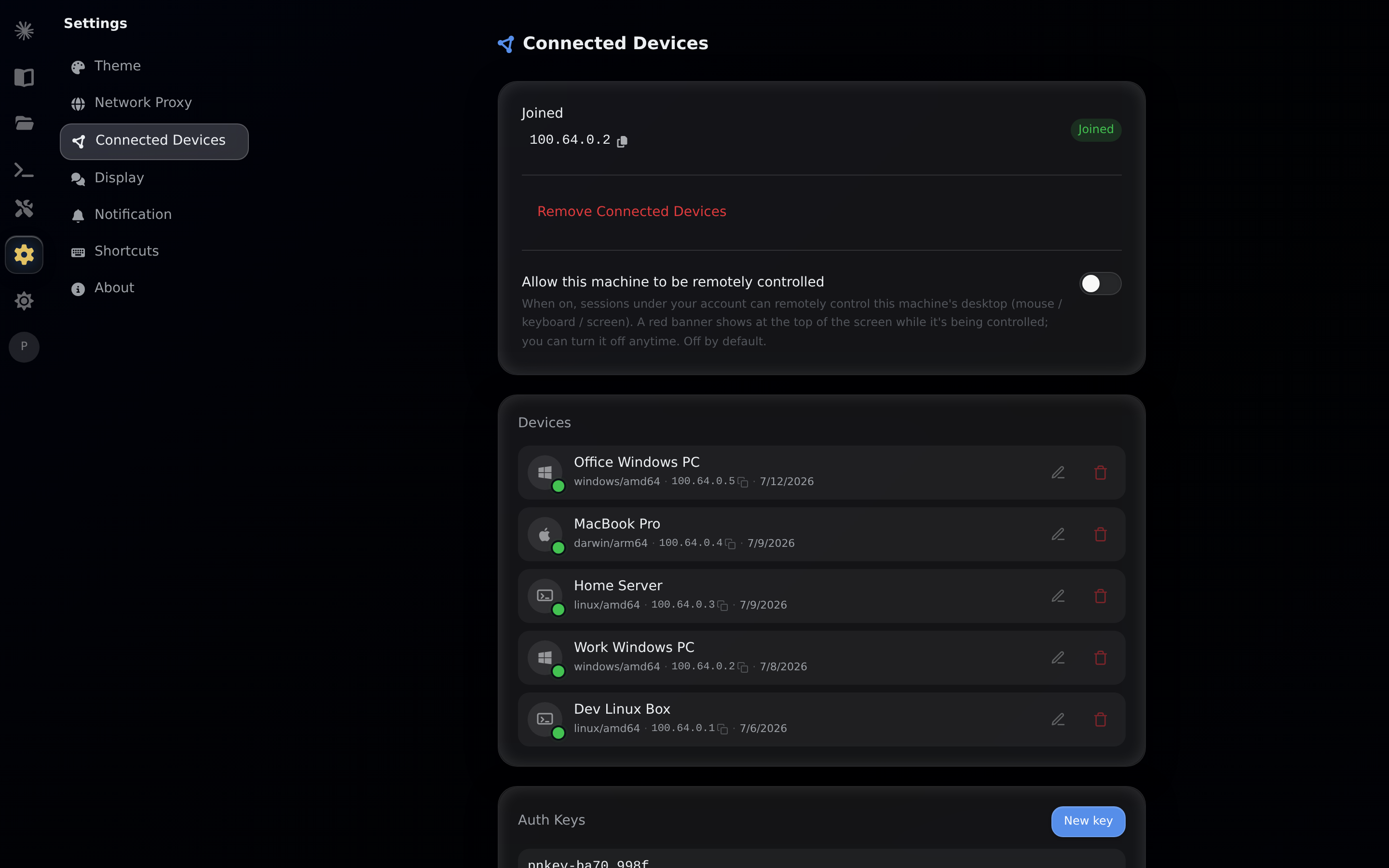1389x868 pixels.
Task: Copy Office Windows PC IP 100.64.0.5
Action: tap(743, 482)
